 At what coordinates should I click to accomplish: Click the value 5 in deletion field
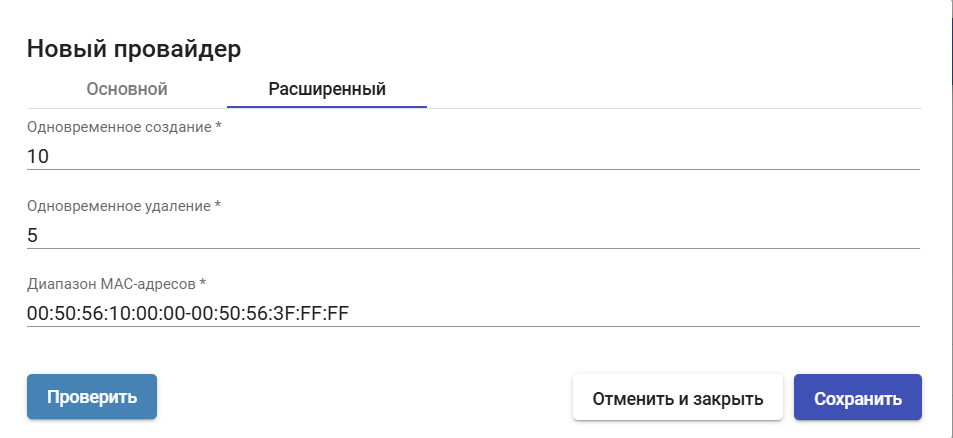coord(33,235)
